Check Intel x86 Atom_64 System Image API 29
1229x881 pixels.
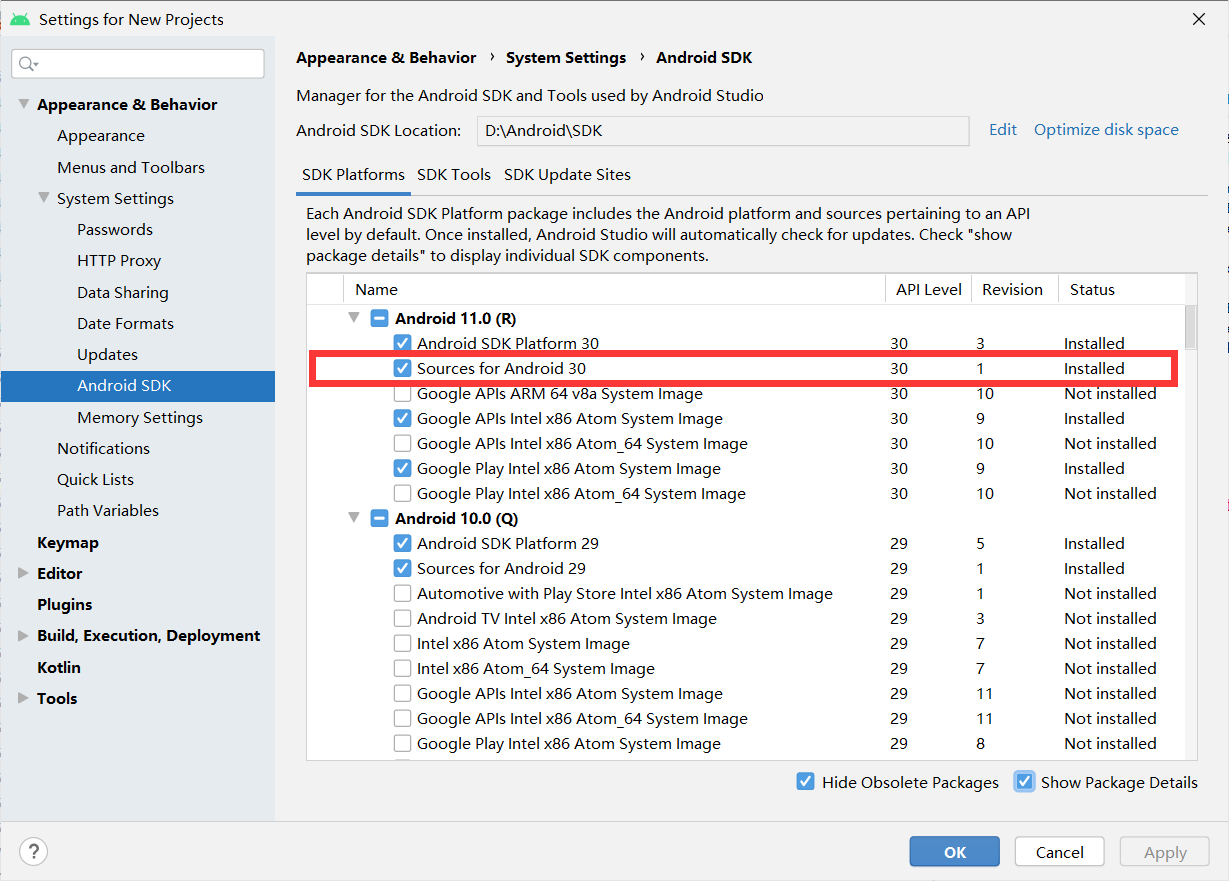click(402, 669)
